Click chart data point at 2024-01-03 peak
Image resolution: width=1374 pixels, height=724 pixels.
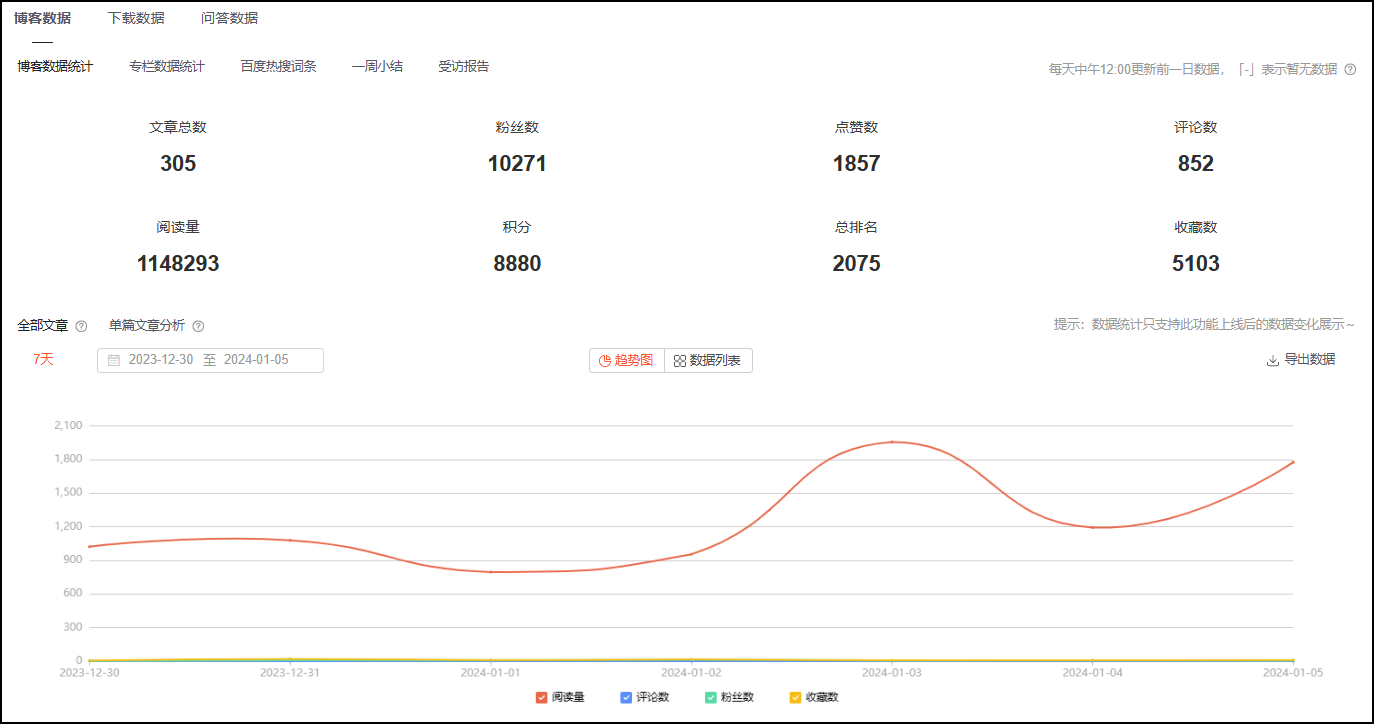point(892,442)
